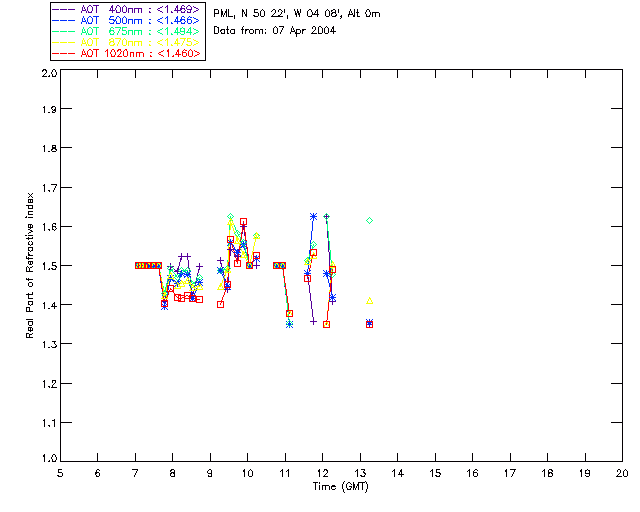This screenshot has height=512, width=640.
Task: Click the blue asterisk peak marker before 12 GMT
Action: (x=313, y=217)
